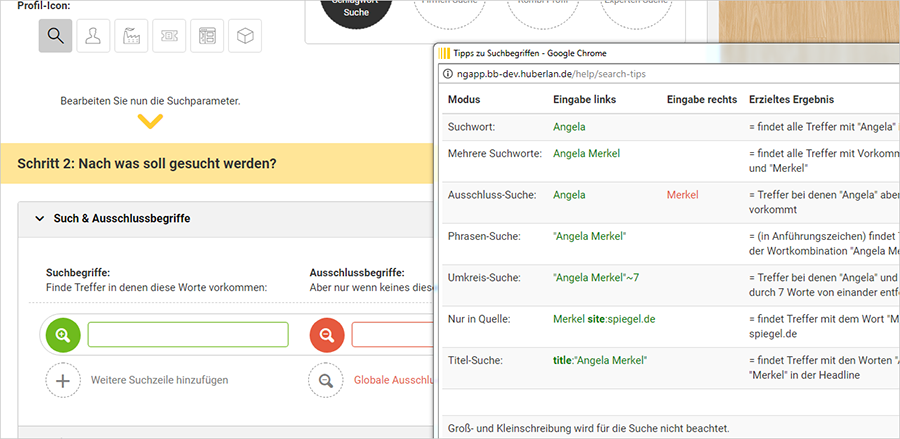Click the red exclusion term icon
Screen dimensions: 900x439
(326, 334)
